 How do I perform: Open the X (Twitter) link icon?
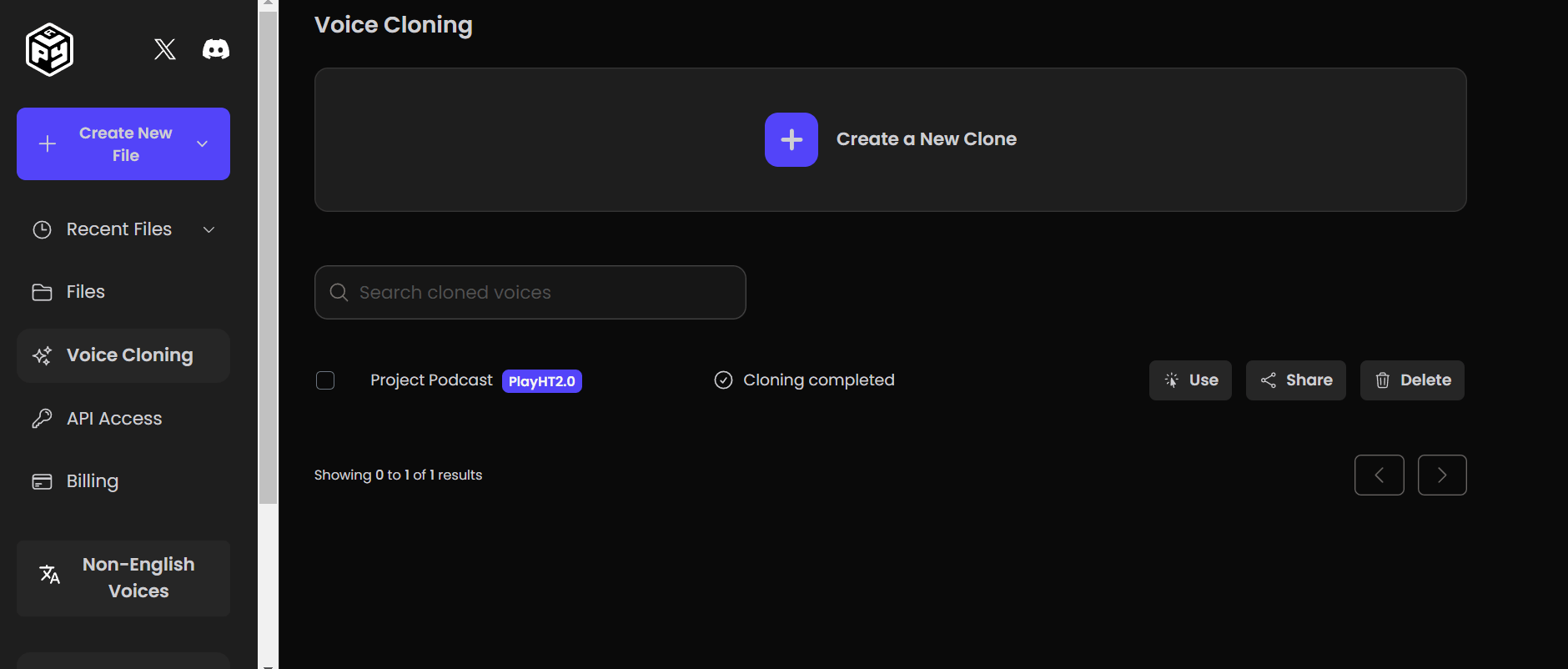pyautogui.click(x=165, y=49)
